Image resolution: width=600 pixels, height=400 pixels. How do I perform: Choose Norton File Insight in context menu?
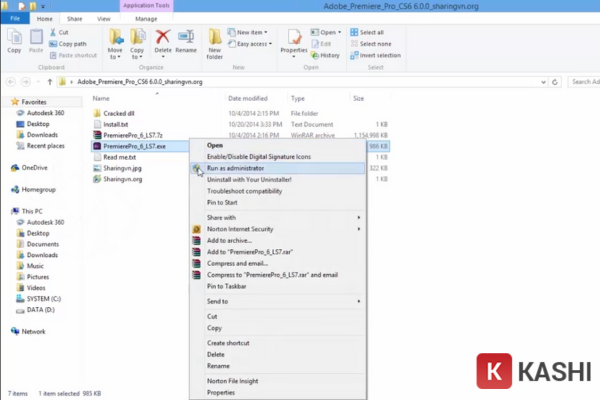pos(278,381)
